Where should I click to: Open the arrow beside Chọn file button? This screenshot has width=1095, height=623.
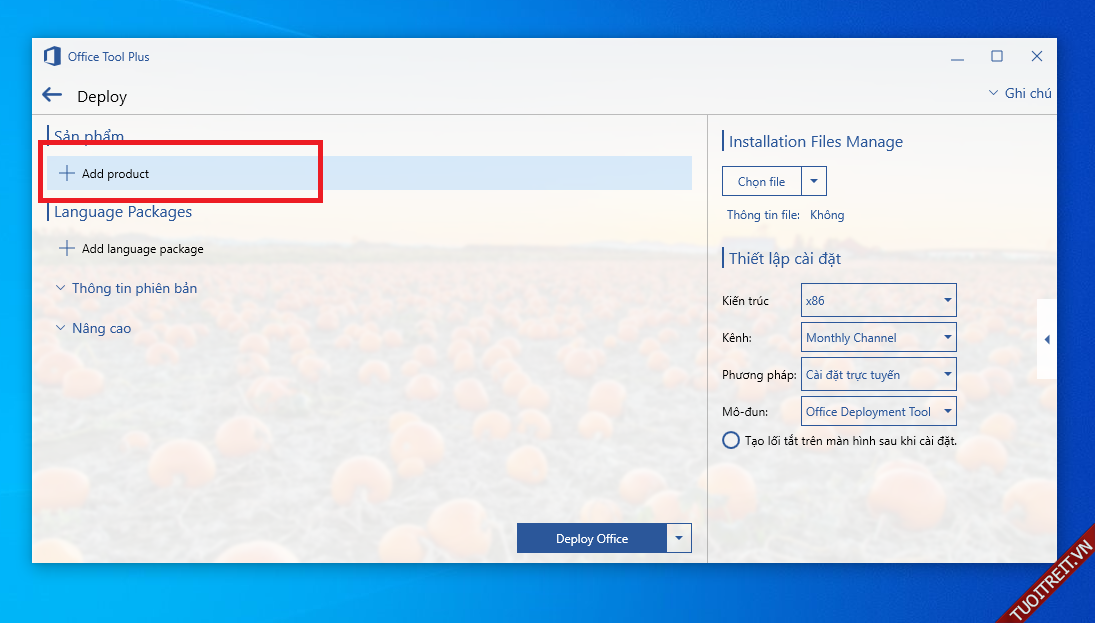pos(814,181)
